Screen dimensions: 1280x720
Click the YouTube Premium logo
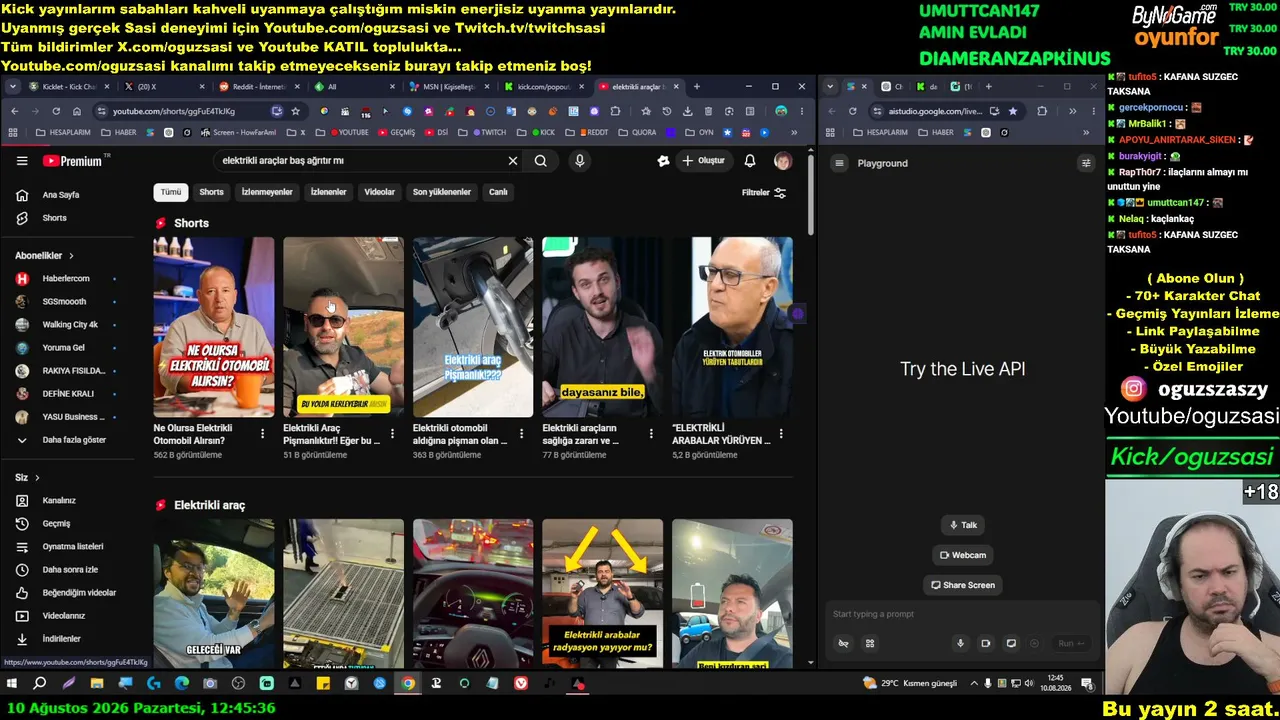click(75, 160)
